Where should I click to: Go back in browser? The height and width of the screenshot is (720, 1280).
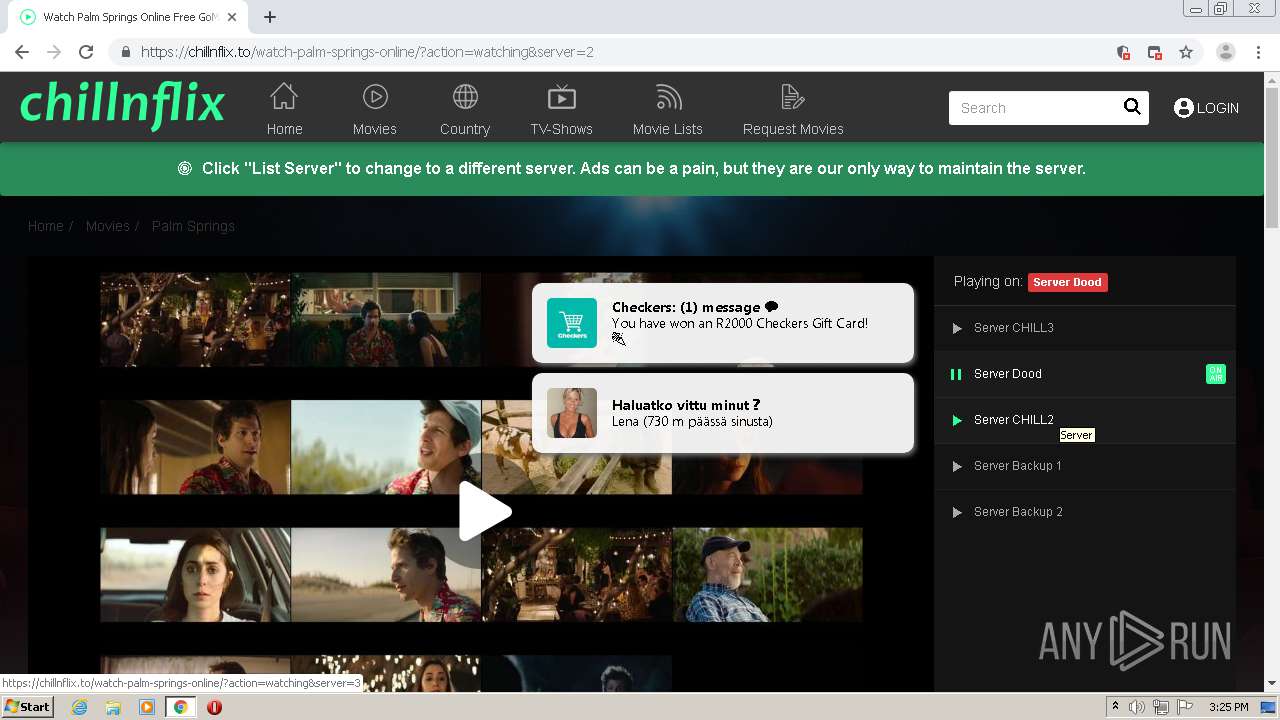22,52
